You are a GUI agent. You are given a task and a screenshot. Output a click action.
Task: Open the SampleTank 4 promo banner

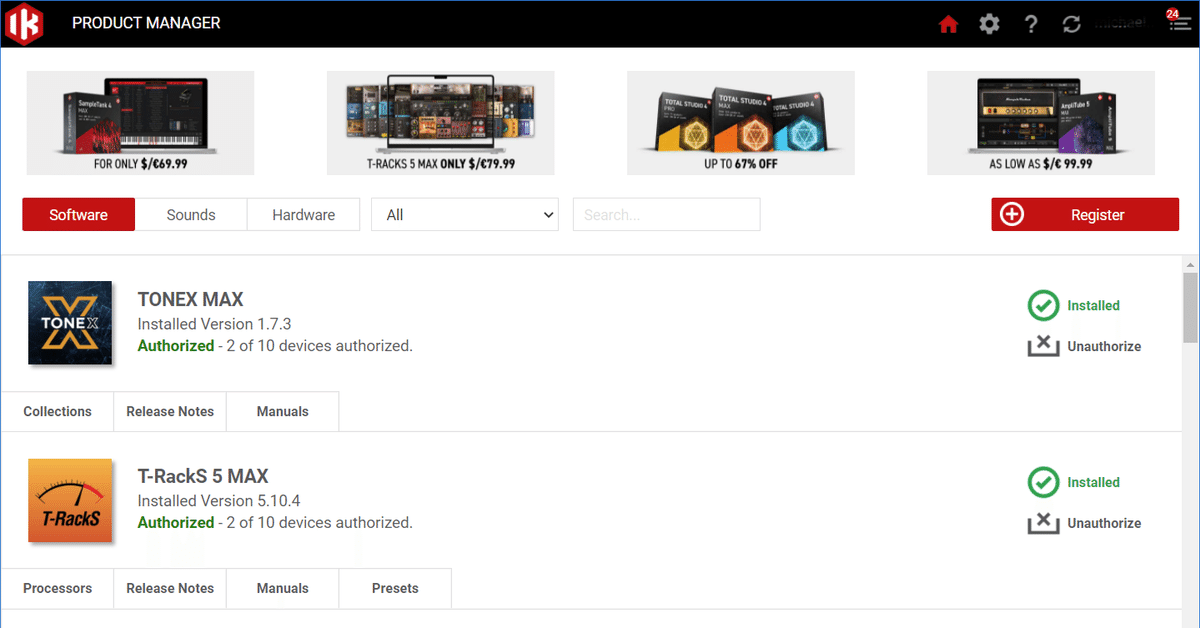(140, 122)
